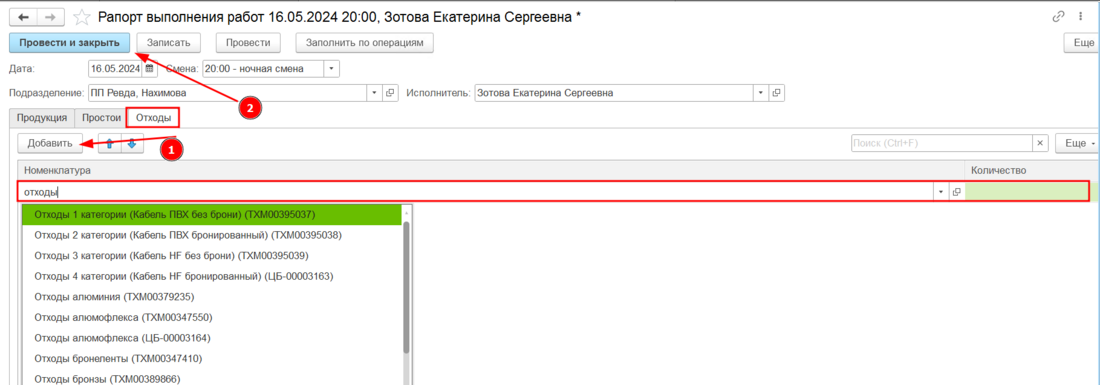The image size is (1100, 385).
Task: Open Исполнитель record with open icon
Action: [777, 92]
